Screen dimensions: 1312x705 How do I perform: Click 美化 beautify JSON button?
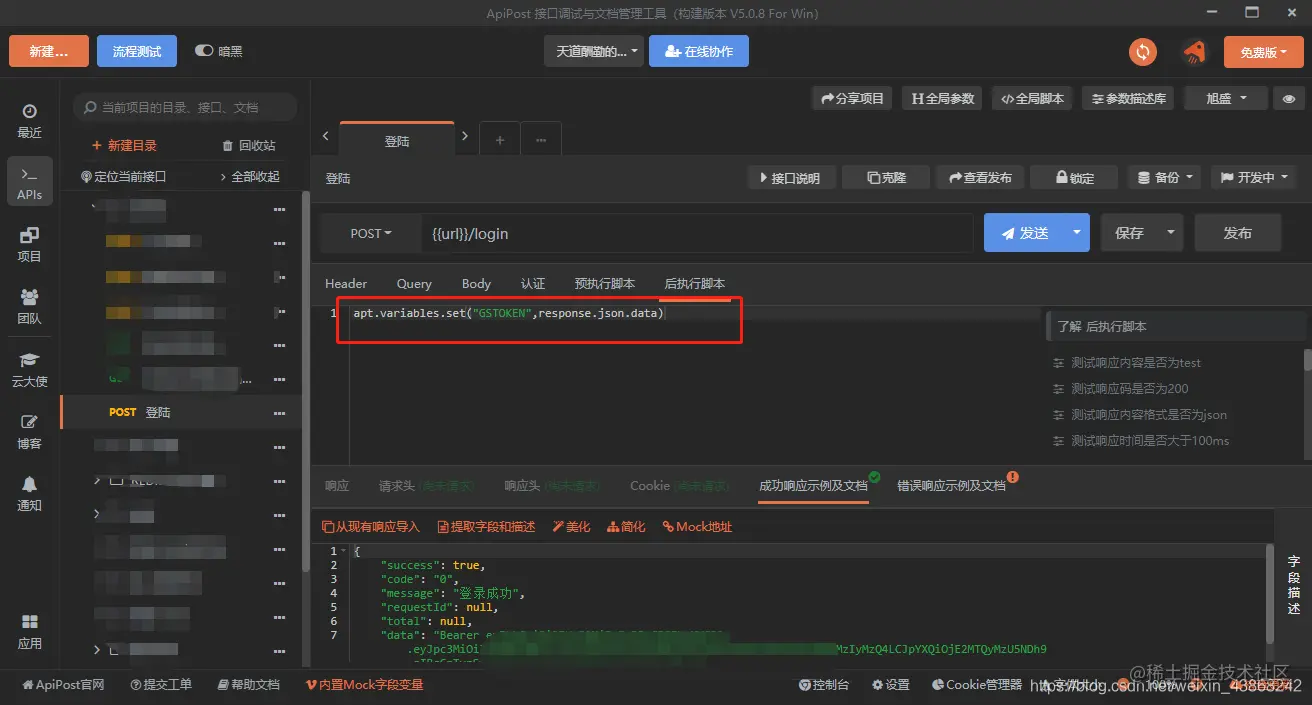point(571,526)
